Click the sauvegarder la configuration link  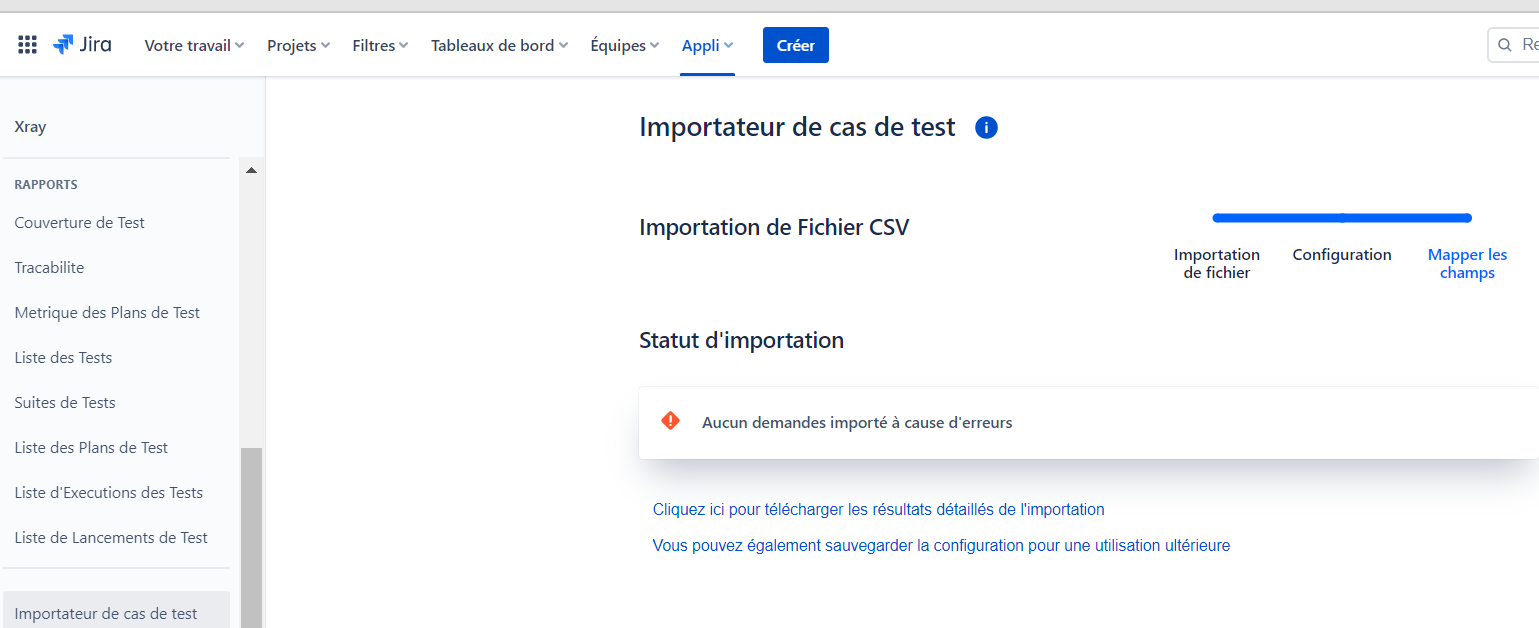[x=940, y=545]
